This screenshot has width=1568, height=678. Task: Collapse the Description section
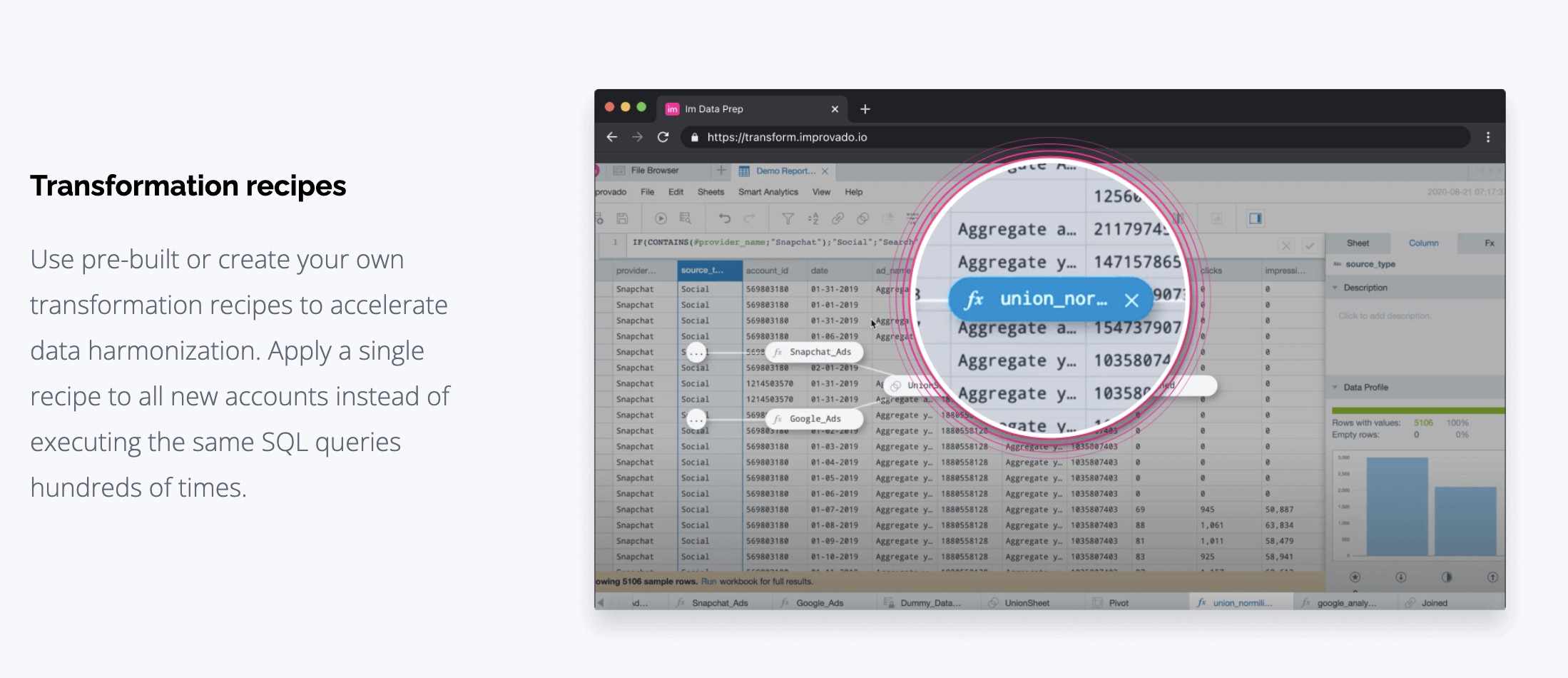[1335, 288]
